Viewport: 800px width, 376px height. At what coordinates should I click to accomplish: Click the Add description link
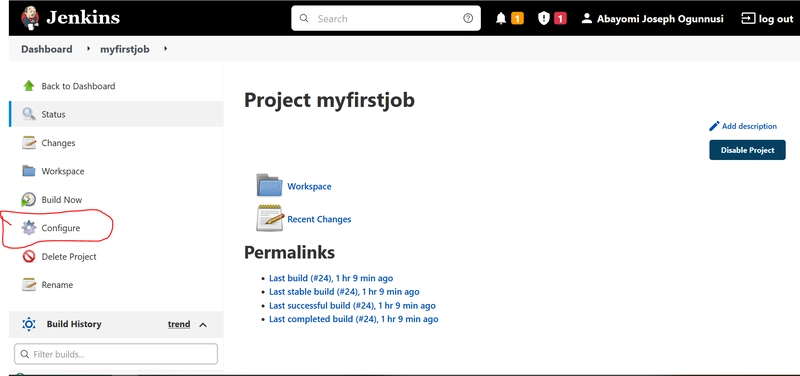coord(749,126)
